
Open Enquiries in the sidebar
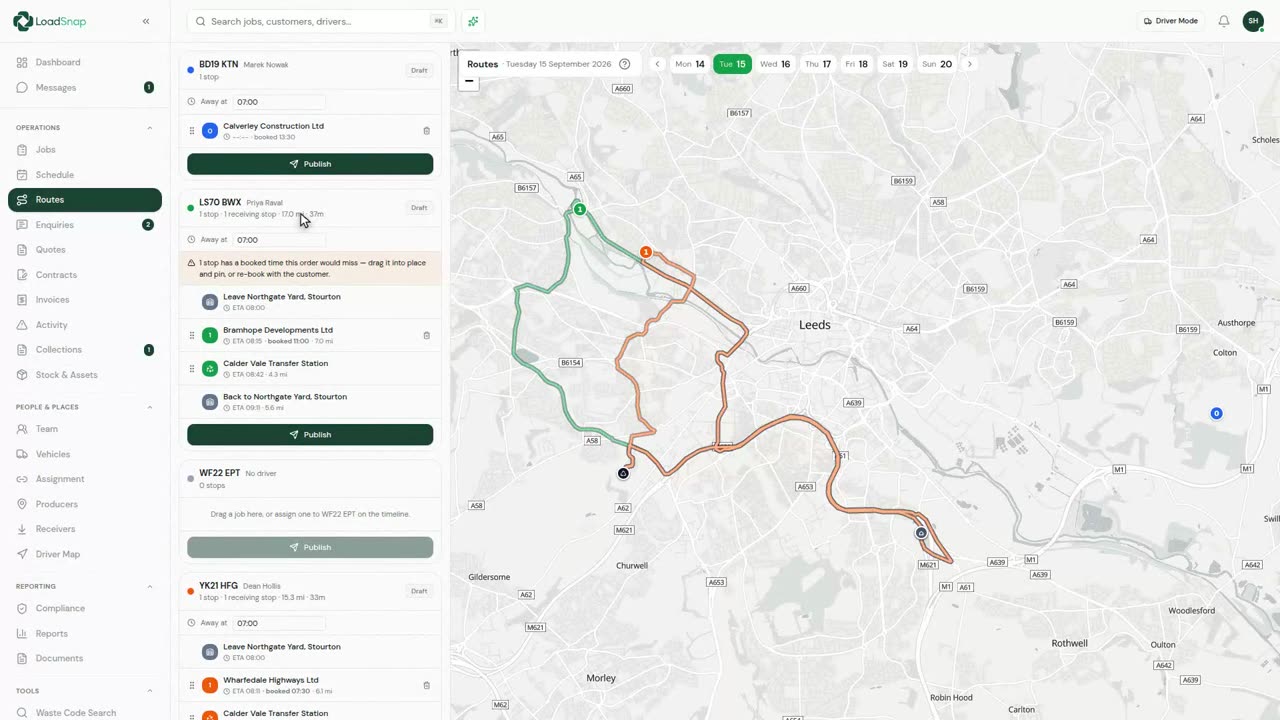click(84, 225)
